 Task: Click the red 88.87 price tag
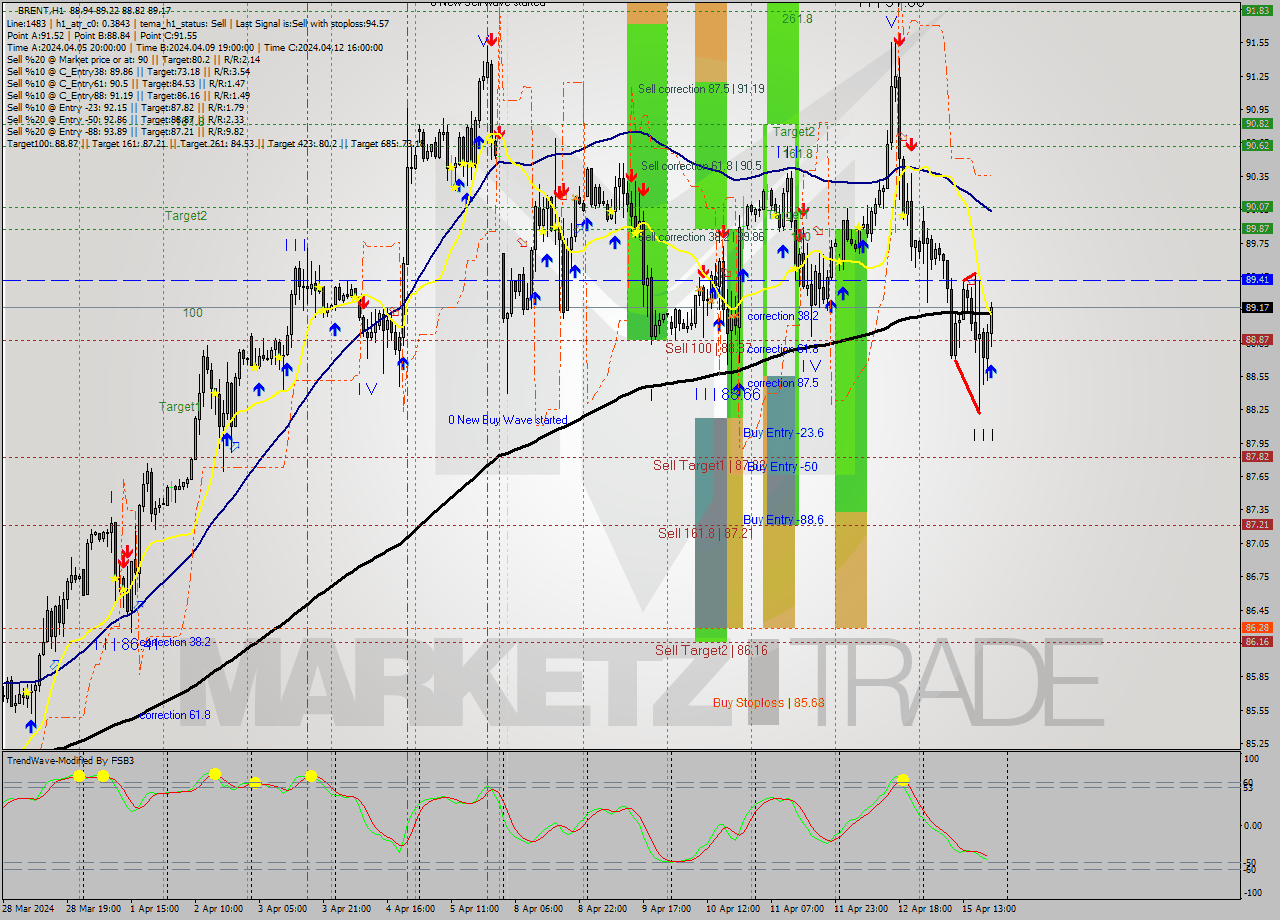tap(1256, 339)
